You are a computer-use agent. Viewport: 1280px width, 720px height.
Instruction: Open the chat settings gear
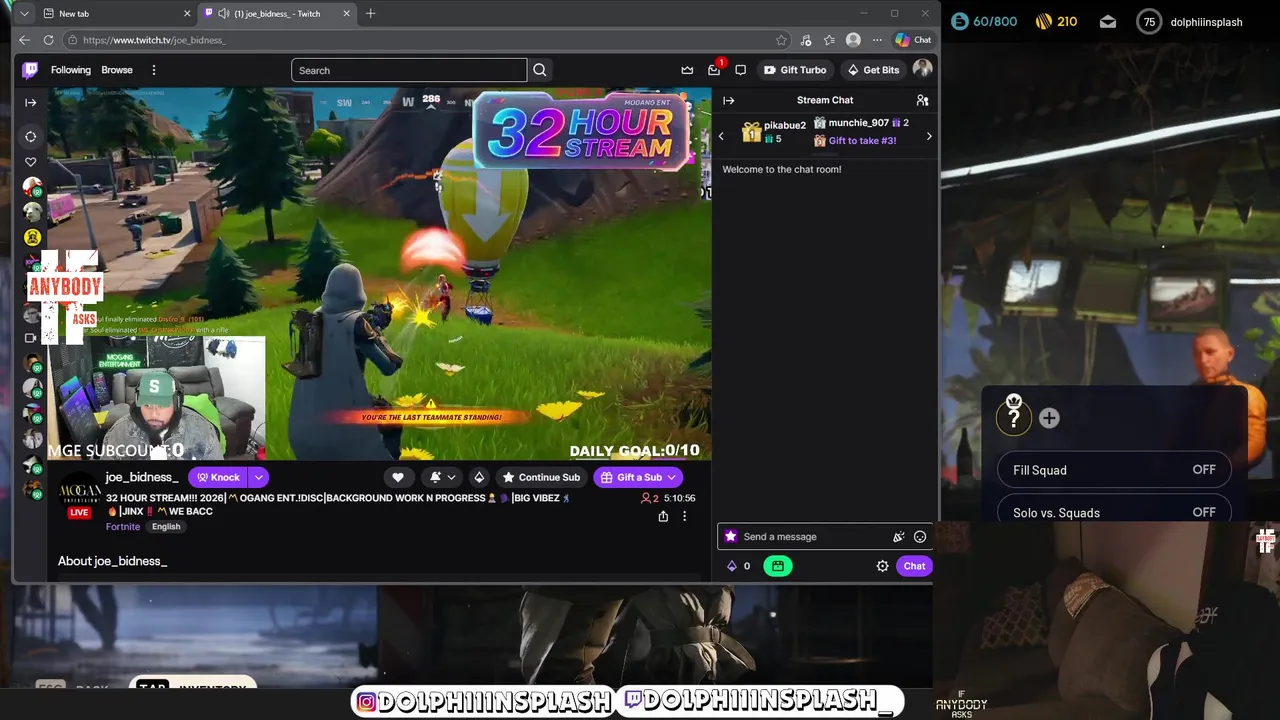tap(882, 566)
